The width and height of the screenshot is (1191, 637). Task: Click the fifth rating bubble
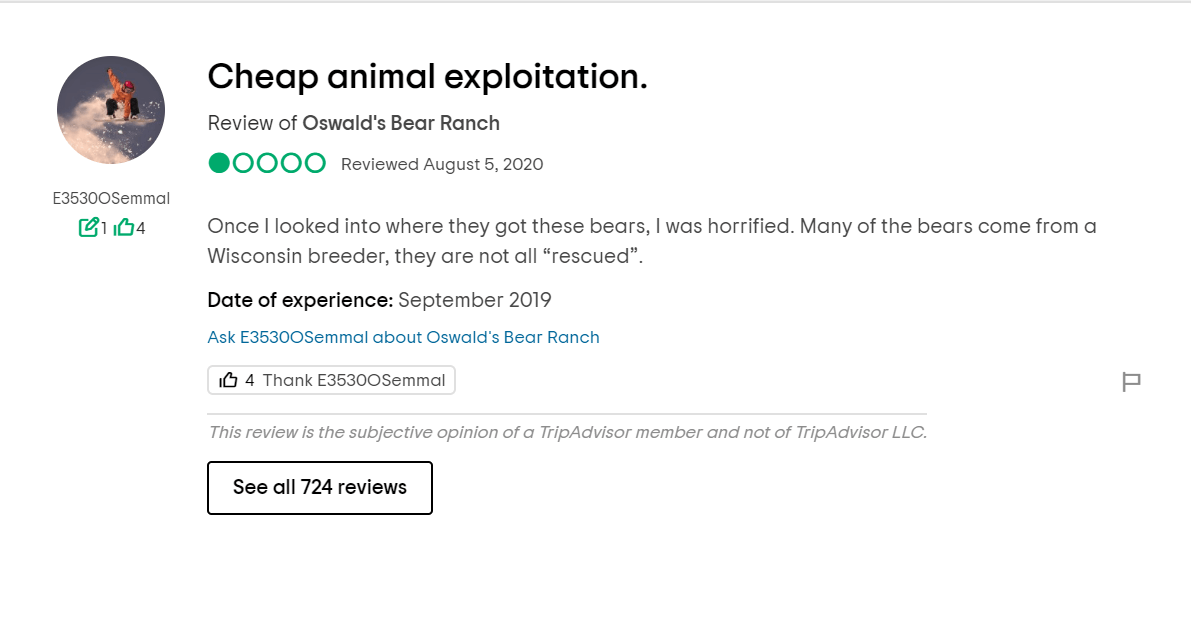(315, 163)
